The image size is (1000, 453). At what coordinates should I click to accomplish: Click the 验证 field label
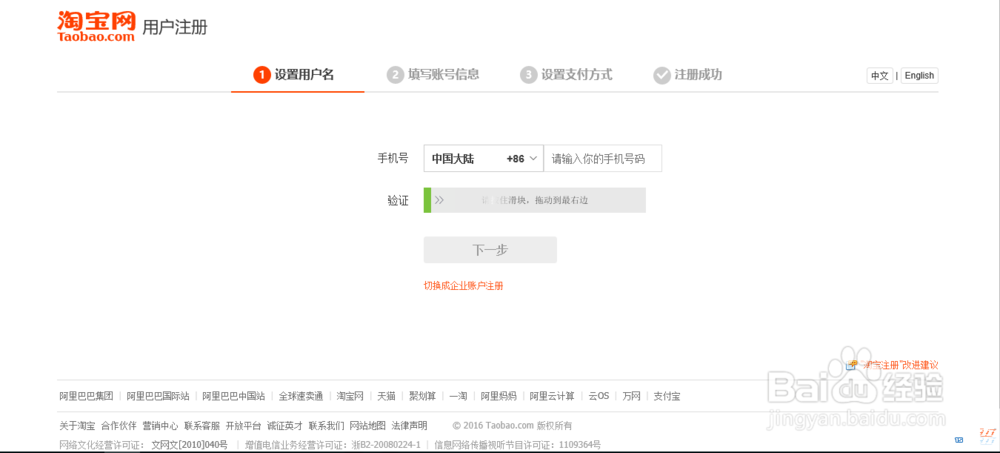(x=398, y=201)
